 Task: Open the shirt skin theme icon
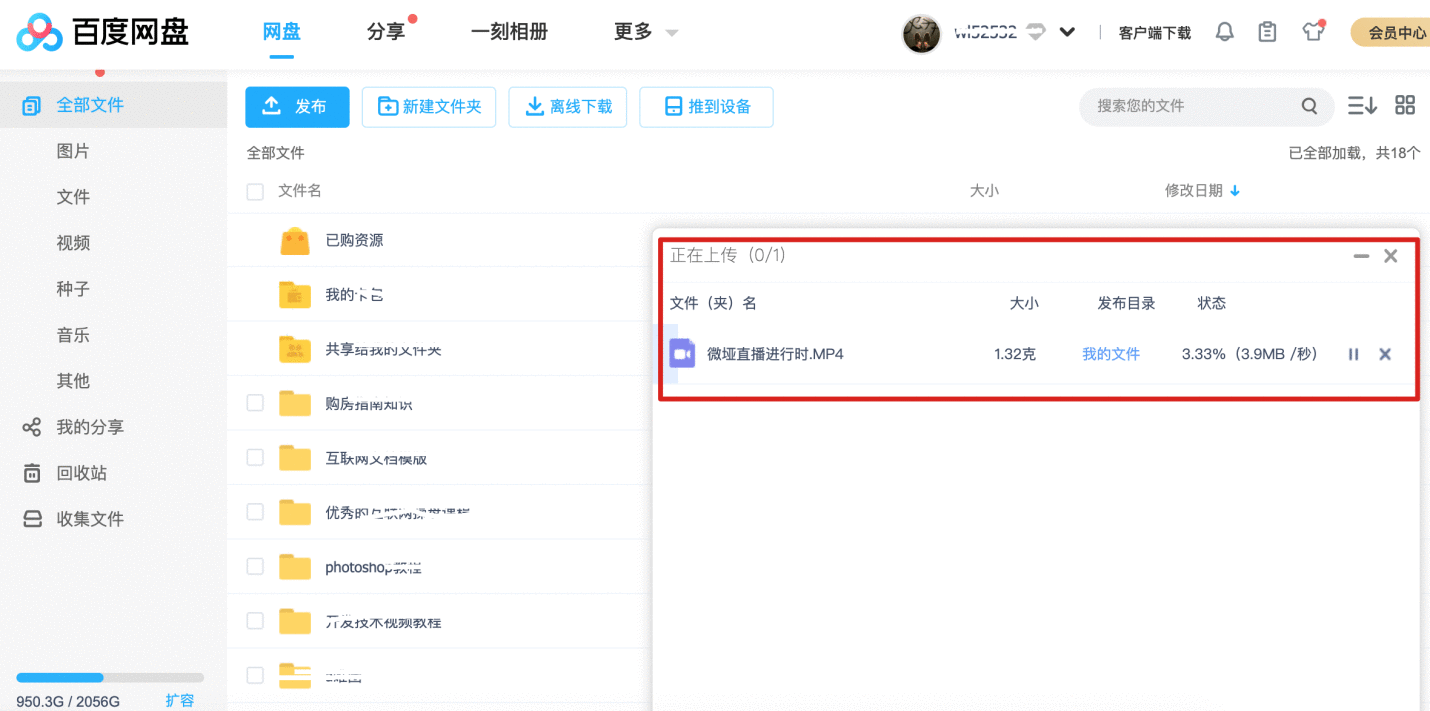click(1313, 32)
